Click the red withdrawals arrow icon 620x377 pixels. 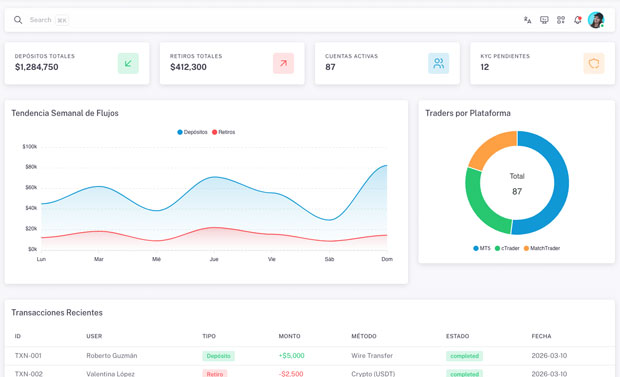283,63
